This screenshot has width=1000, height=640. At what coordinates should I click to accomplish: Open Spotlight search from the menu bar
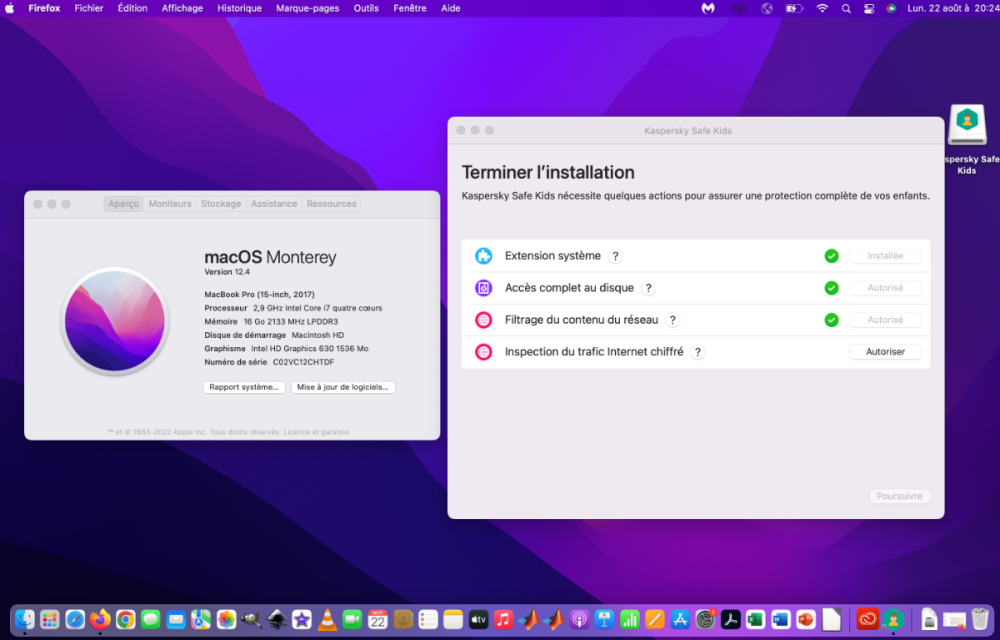[846, 8]
